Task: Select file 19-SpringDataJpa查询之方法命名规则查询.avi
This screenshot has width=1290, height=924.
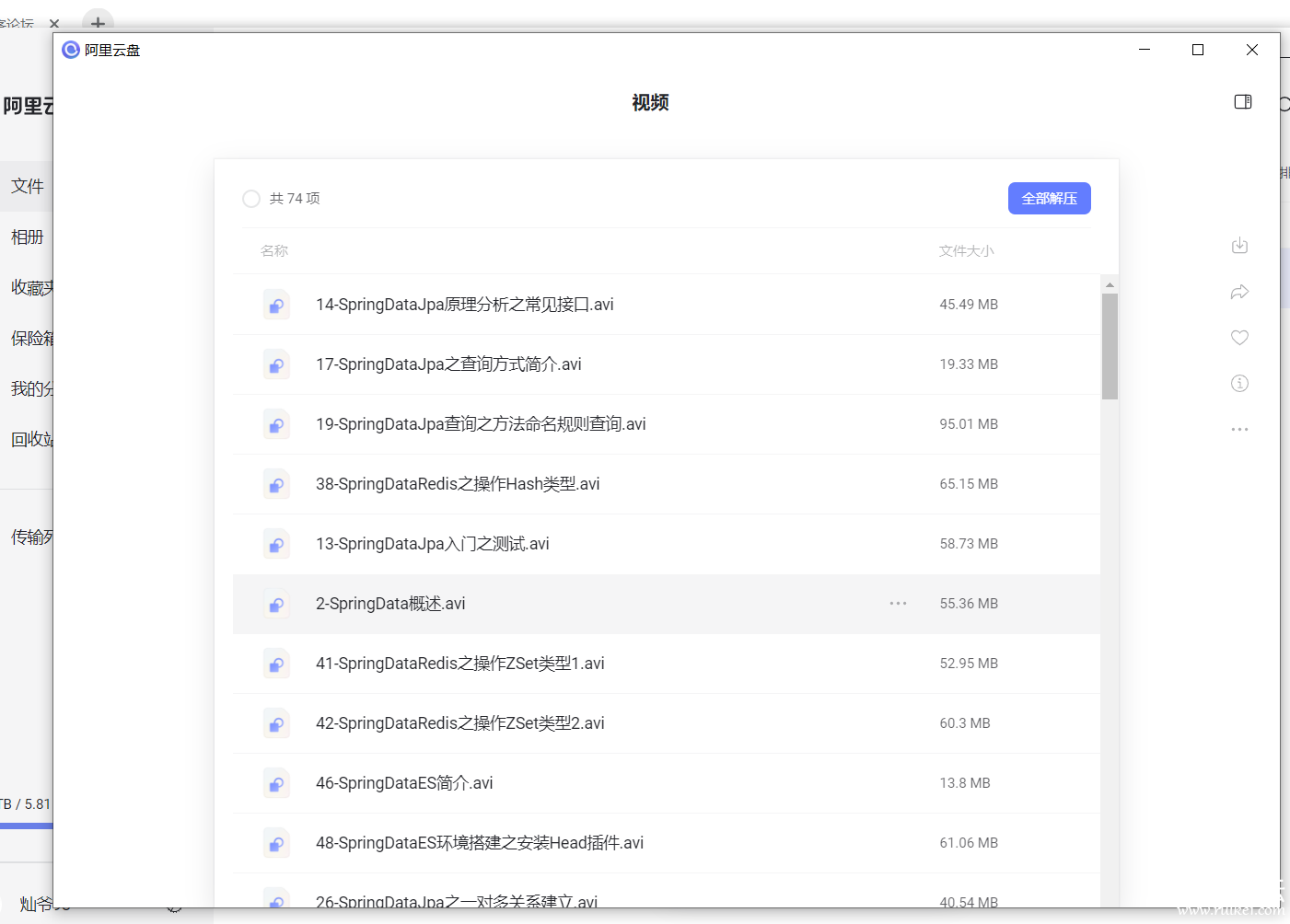Action: click(x=481, y=424)
